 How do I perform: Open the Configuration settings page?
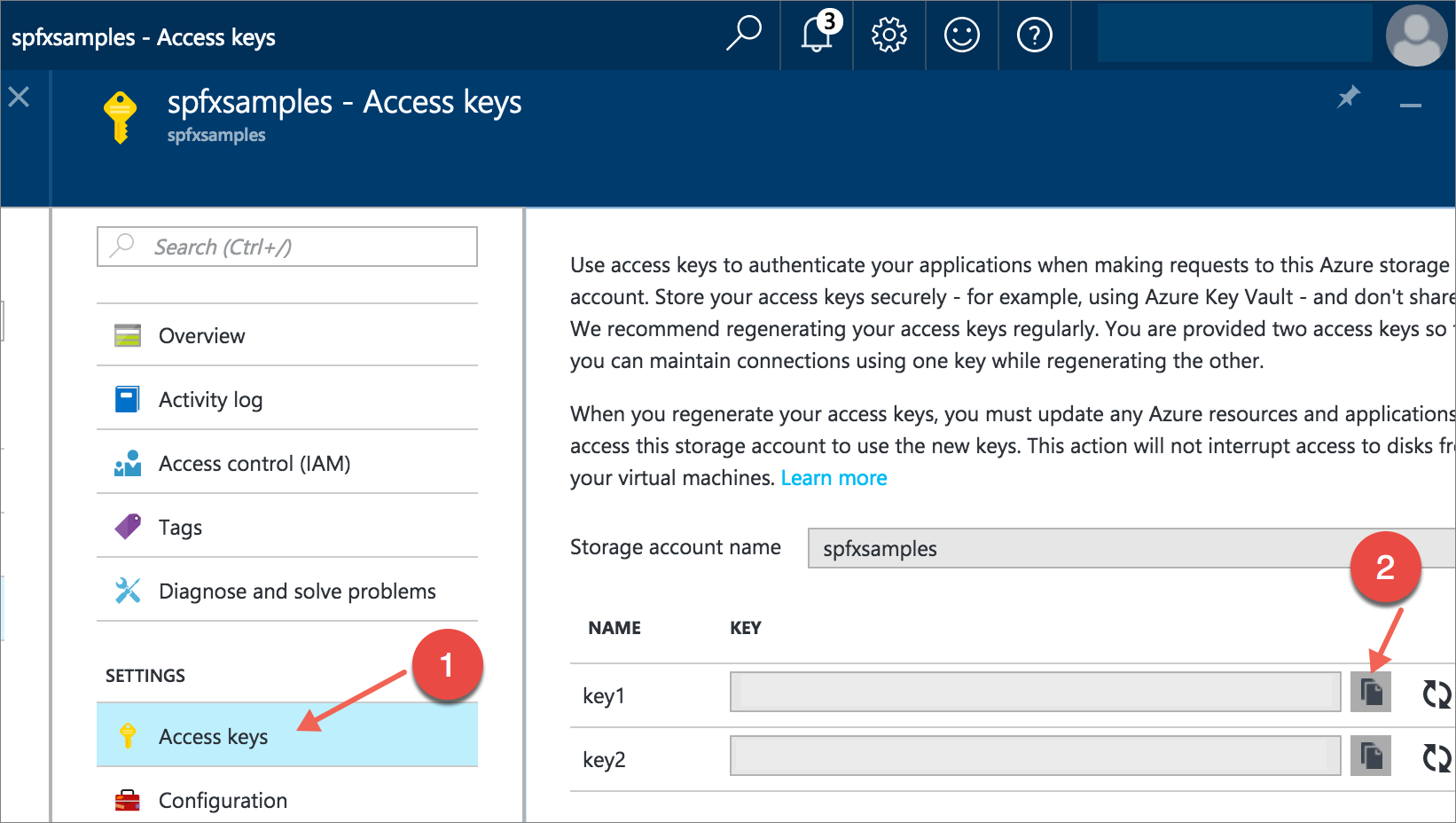[223, 800]
